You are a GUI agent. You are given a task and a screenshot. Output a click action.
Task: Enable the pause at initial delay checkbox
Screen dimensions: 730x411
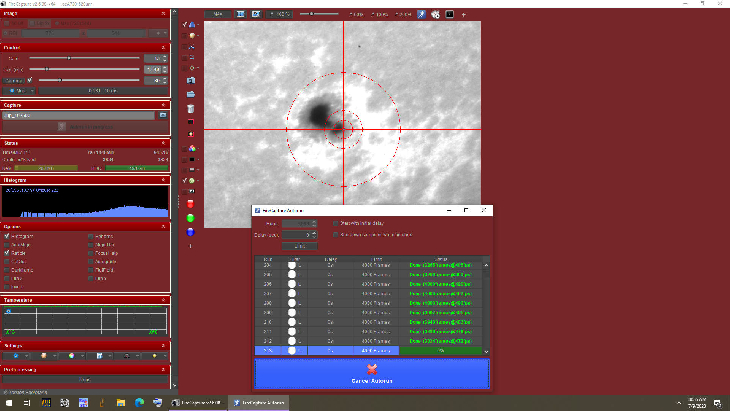[335, 223]
